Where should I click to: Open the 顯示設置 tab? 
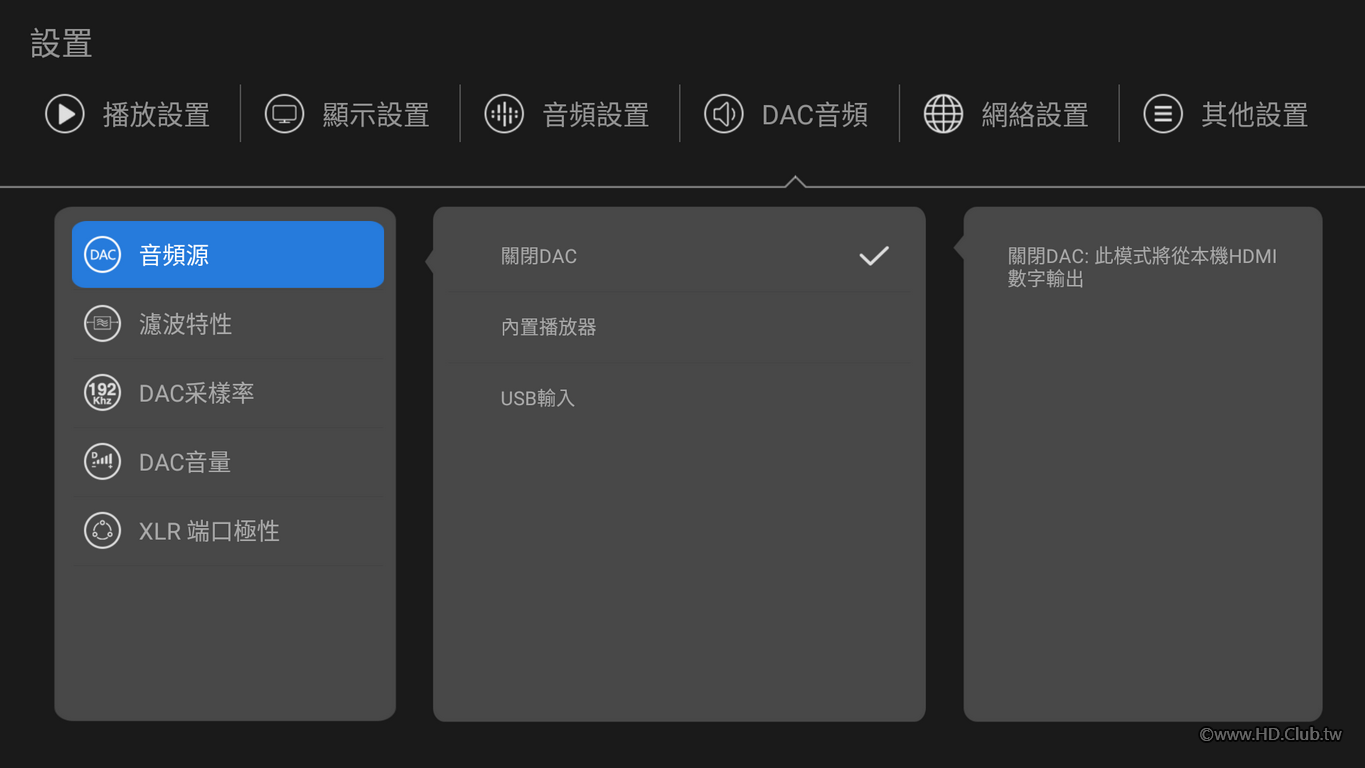click(x=348, y=114)
